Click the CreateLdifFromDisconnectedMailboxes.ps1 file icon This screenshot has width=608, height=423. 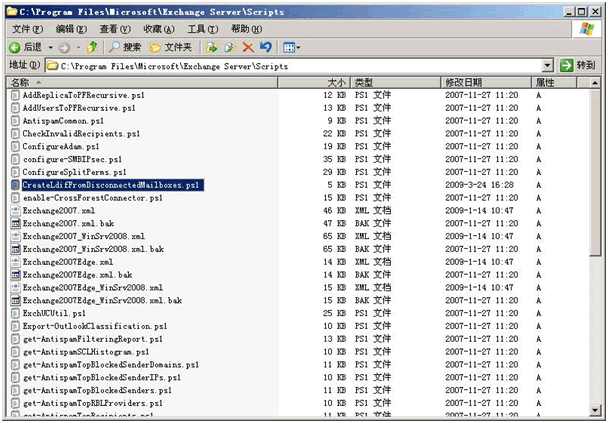point(15,185)
